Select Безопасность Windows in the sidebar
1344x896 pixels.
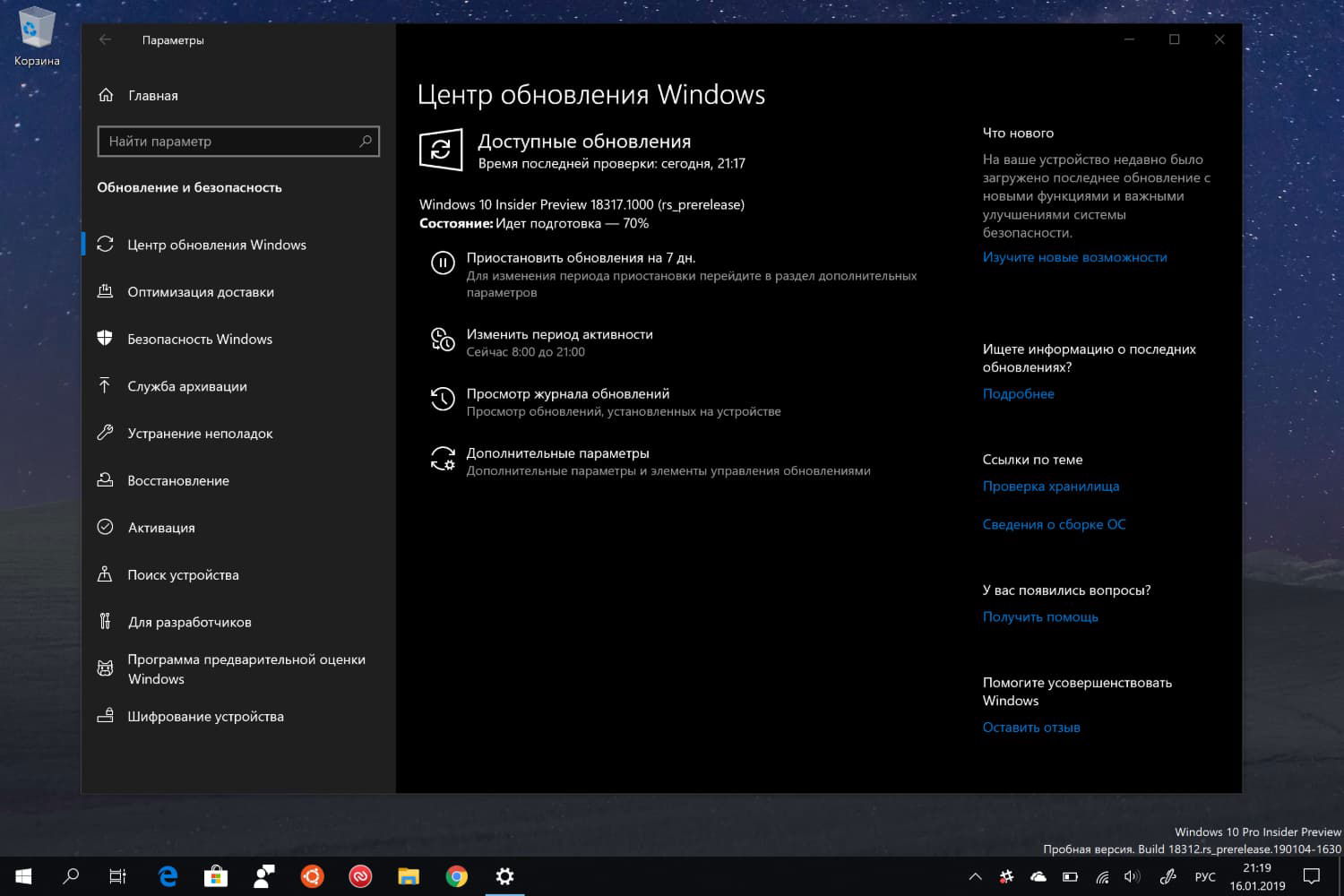tap(201, 339)
